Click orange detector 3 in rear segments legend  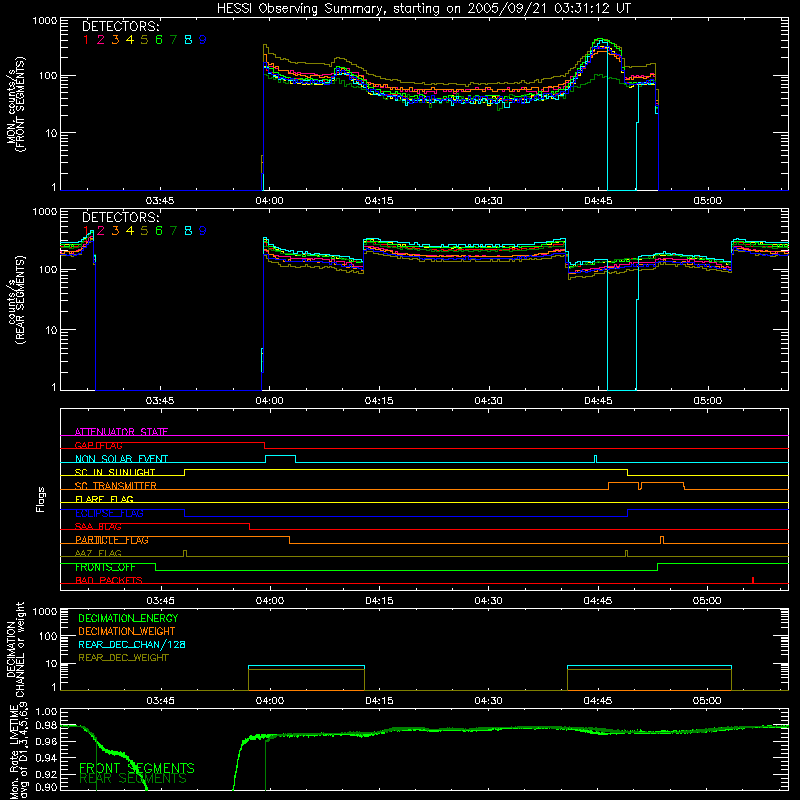pyautogui.click(x=115, y=231)
